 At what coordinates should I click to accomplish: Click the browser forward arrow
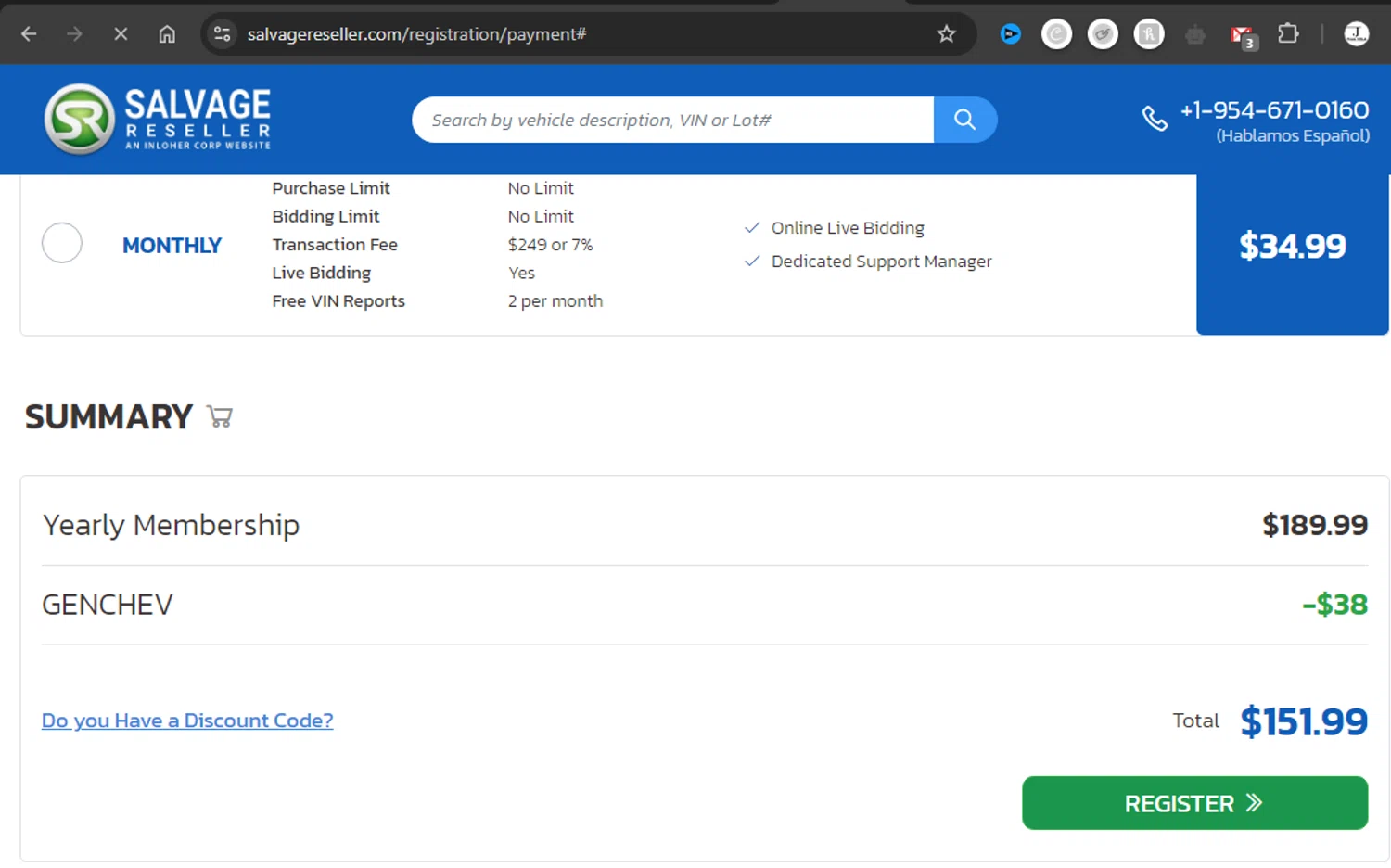pos(74,34)
